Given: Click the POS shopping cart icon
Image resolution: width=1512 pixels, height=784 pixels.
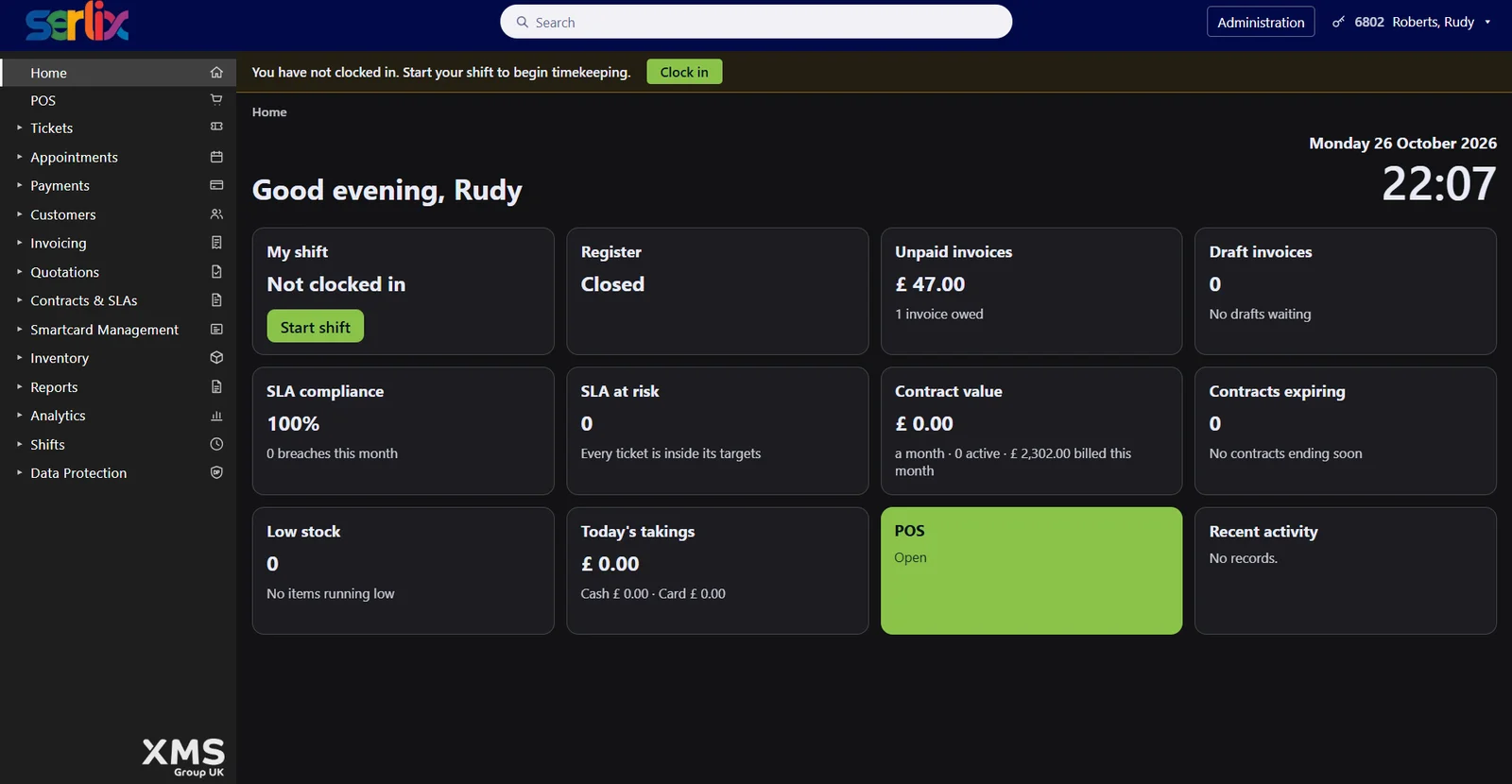Looking at the screenshot, I should pyautogui.click(x=216, y=99).
